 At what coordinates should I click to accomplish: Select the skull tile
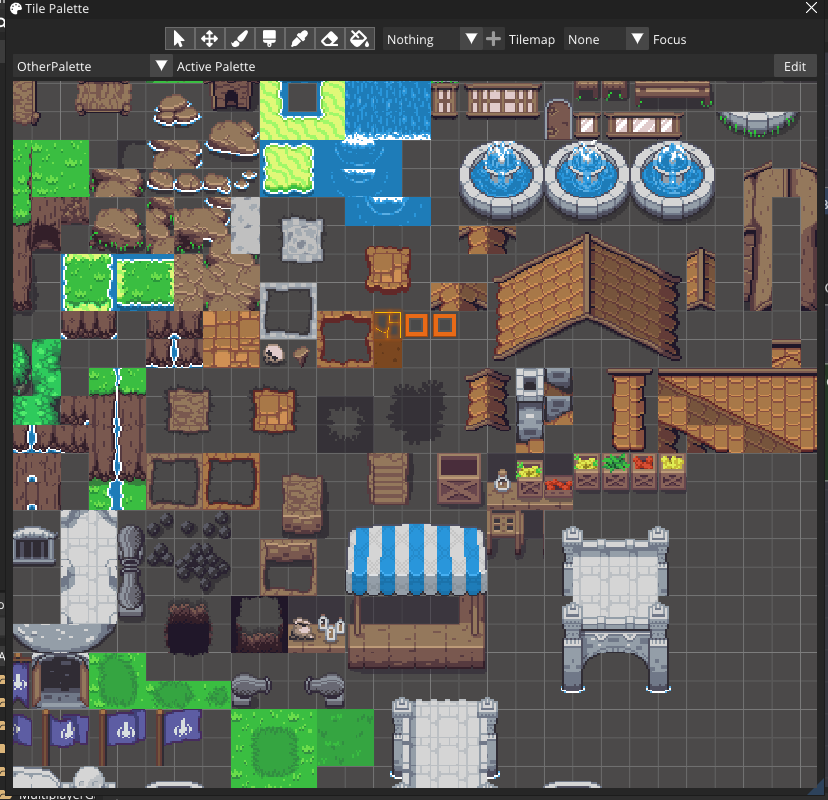click(274, 354)
